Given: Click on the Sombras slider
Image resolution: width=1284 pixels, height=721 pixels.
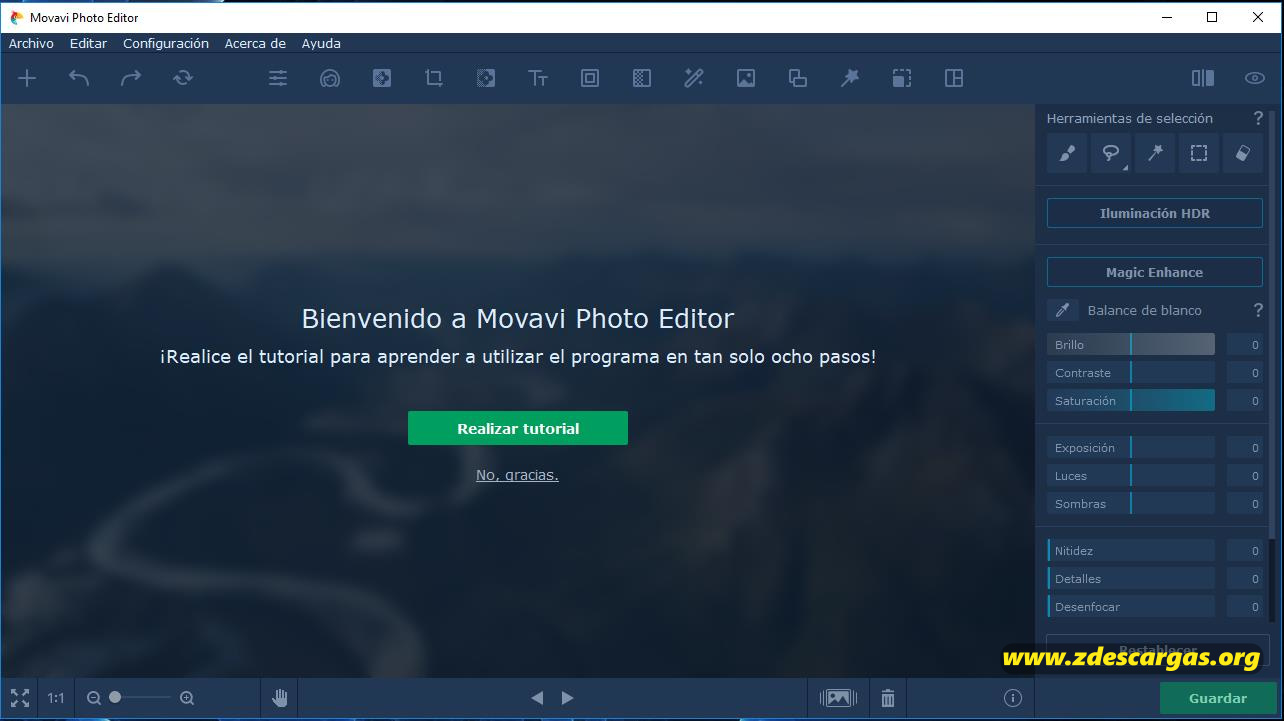Looking at the screenshot, I should coord(1131,504).
